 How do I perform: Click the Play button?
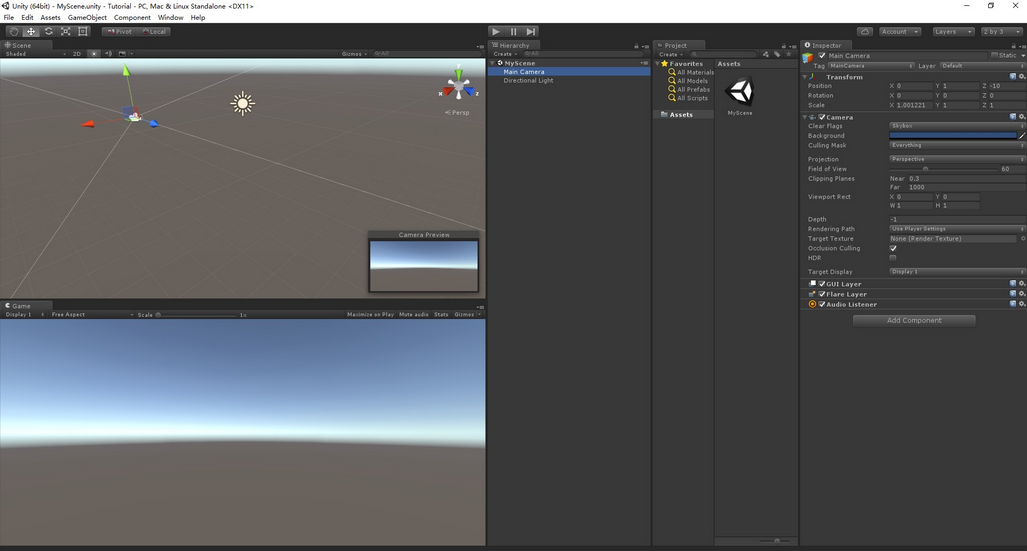pyautogui.click(x=496, y=31)
